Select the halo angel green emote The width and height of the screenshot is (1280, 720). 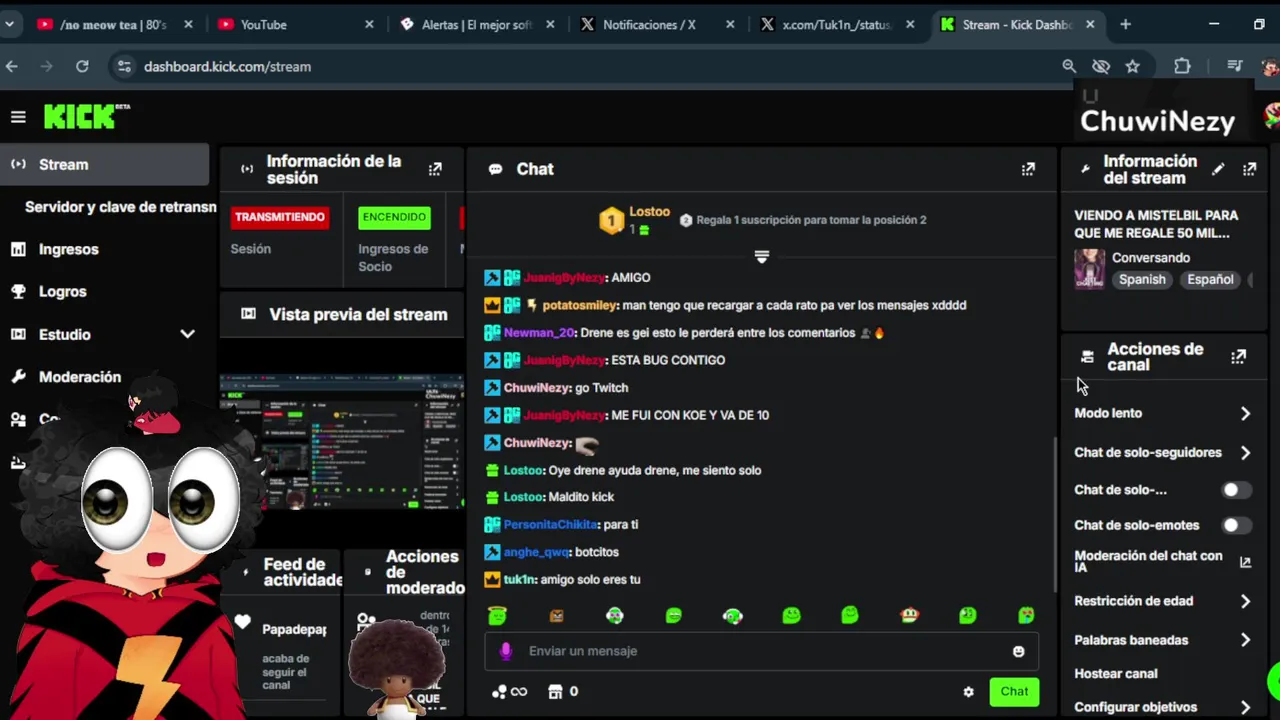497,615
